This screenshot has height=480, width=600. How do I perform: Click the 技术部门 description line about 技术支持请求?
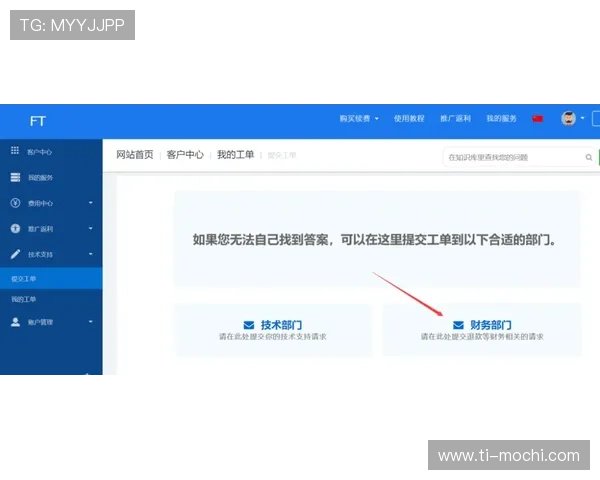point(272,336)
